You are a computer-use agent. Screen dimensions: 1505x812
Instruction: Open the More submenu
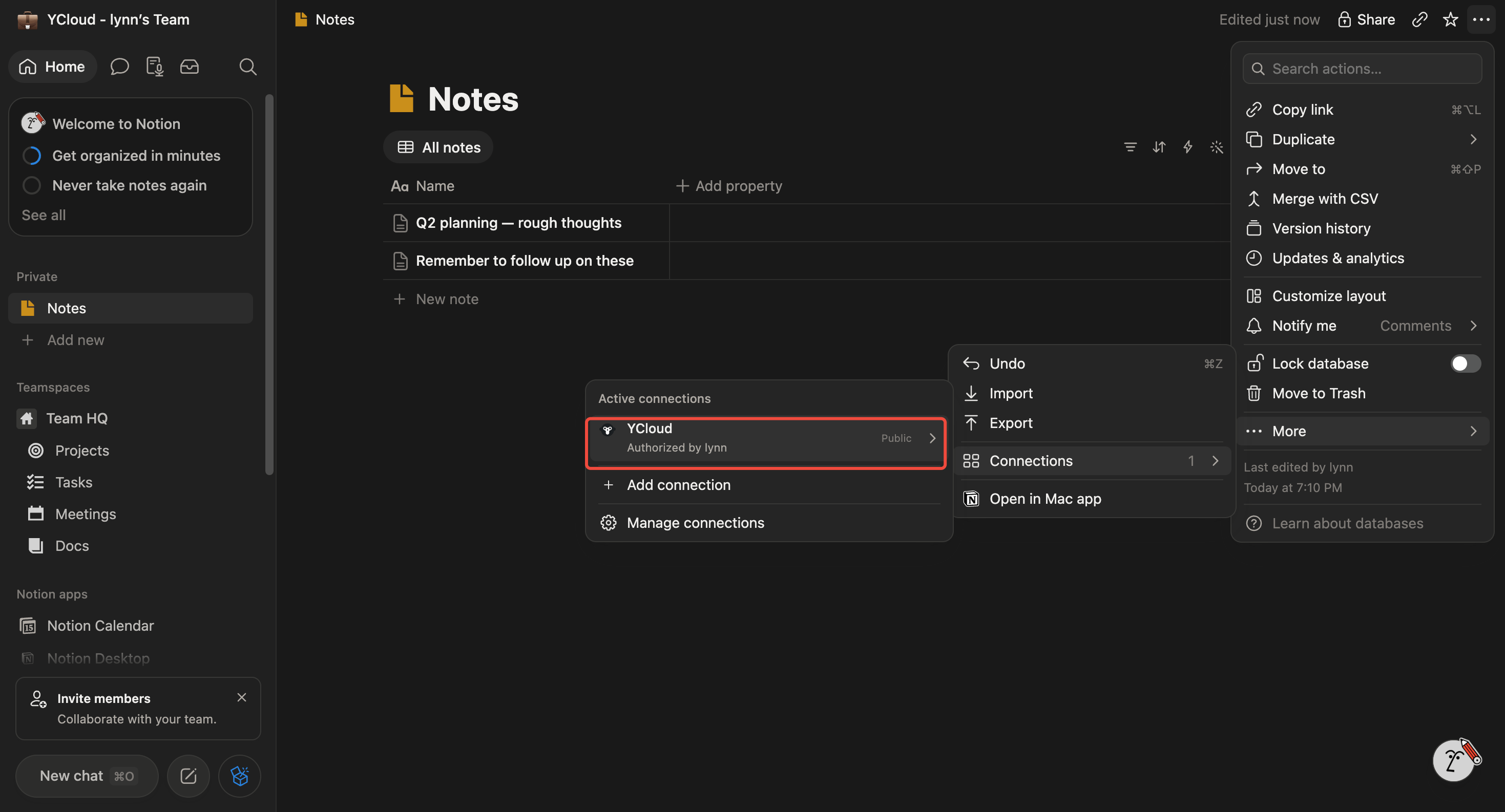(x=1362, y=432)
